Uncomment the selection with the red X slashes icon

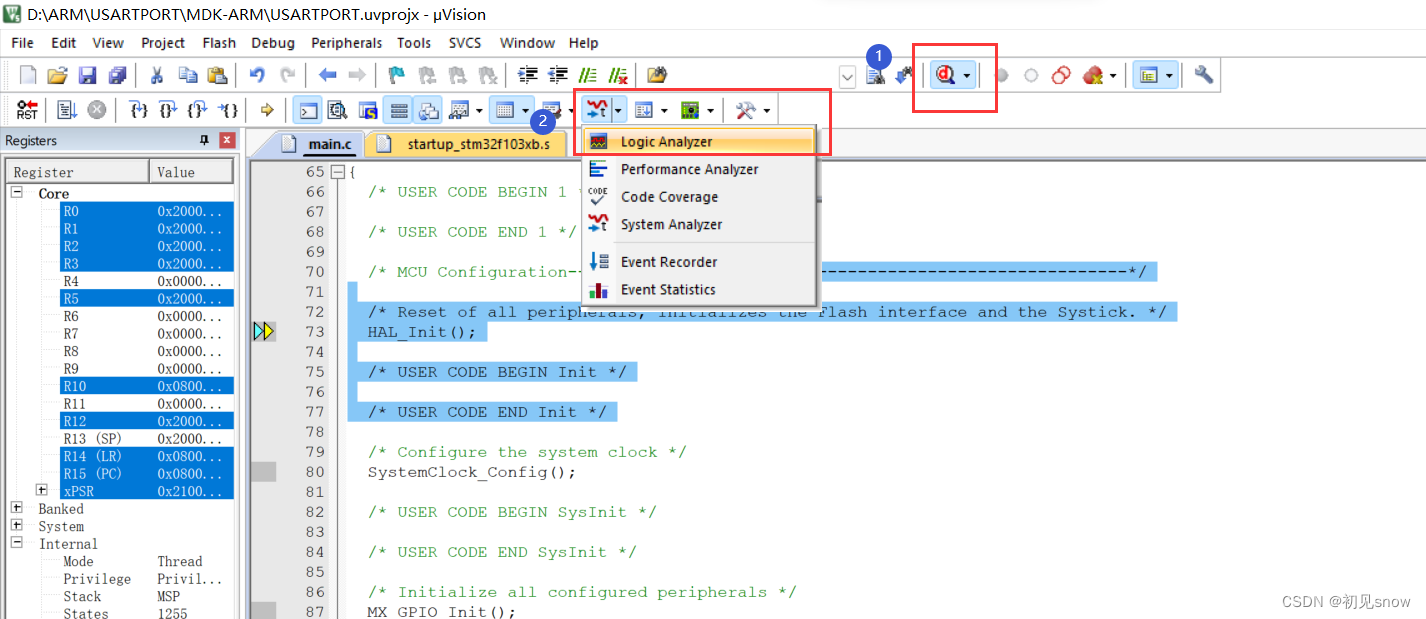618,75
